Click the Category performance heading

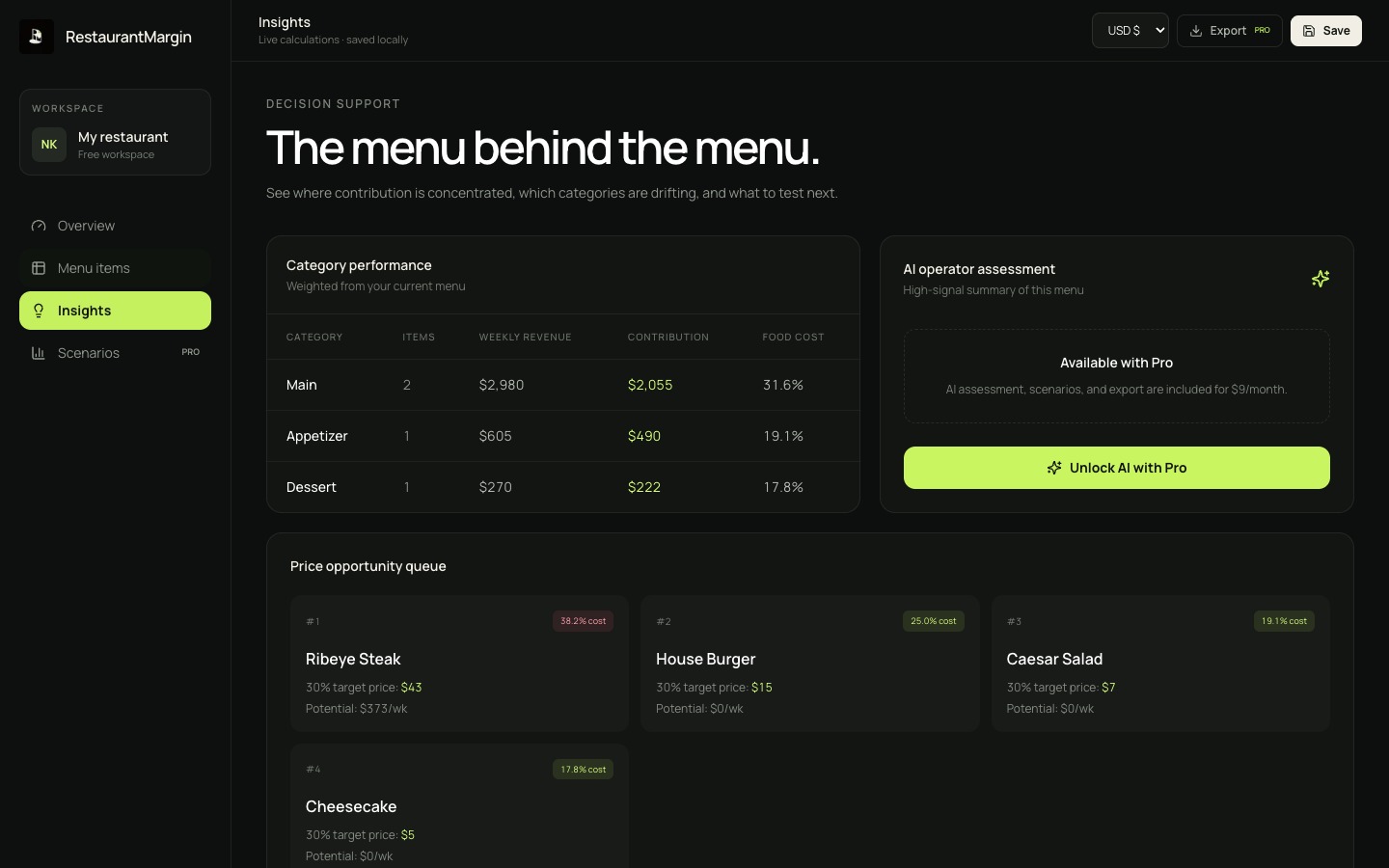tap(359, 265)
